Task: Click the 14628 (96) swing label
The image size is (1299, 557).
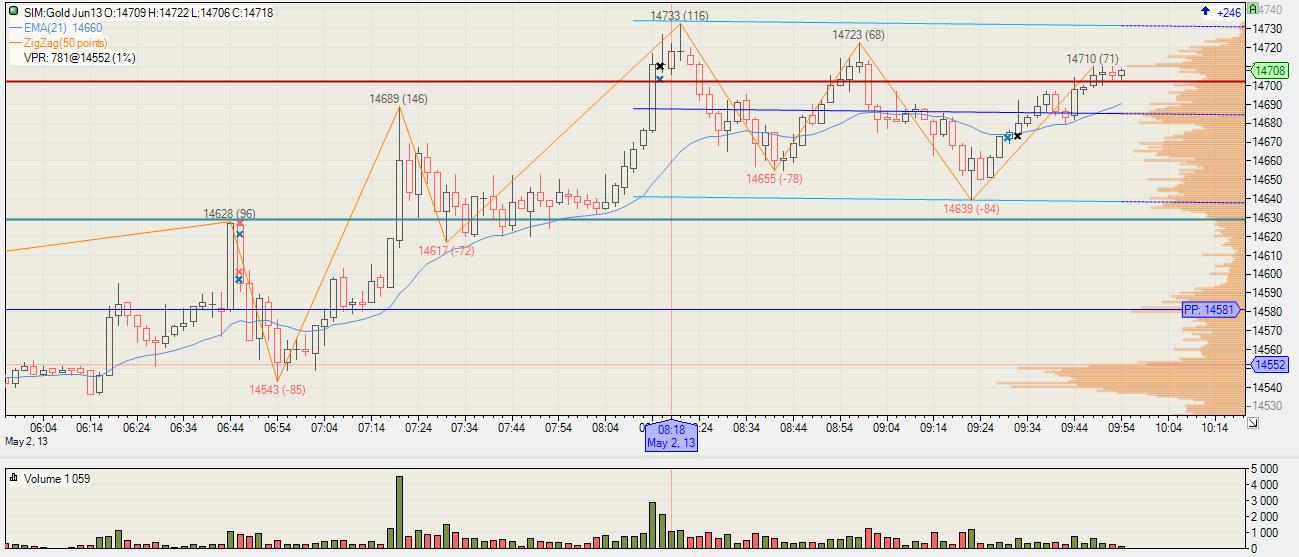Action: point(229,214)
